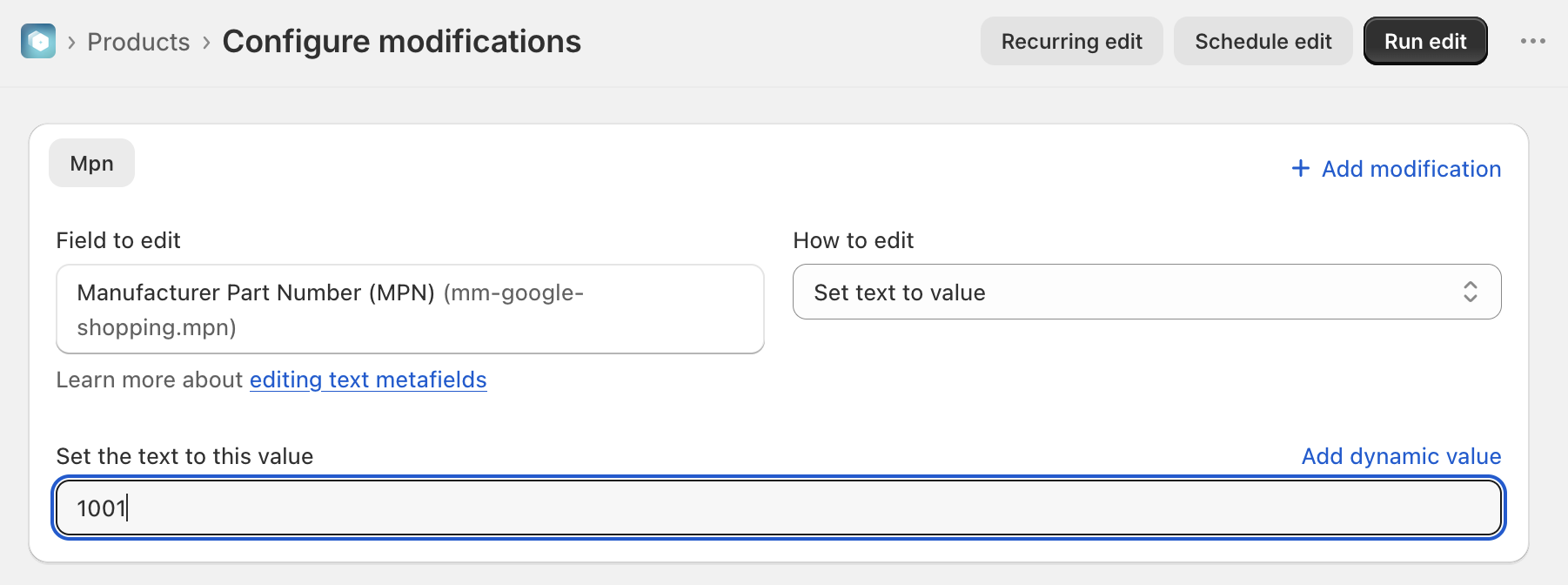The image size is (1568, 585).
Task: Click the chevron before Configure modifications
Action: [x=206, y=42]
